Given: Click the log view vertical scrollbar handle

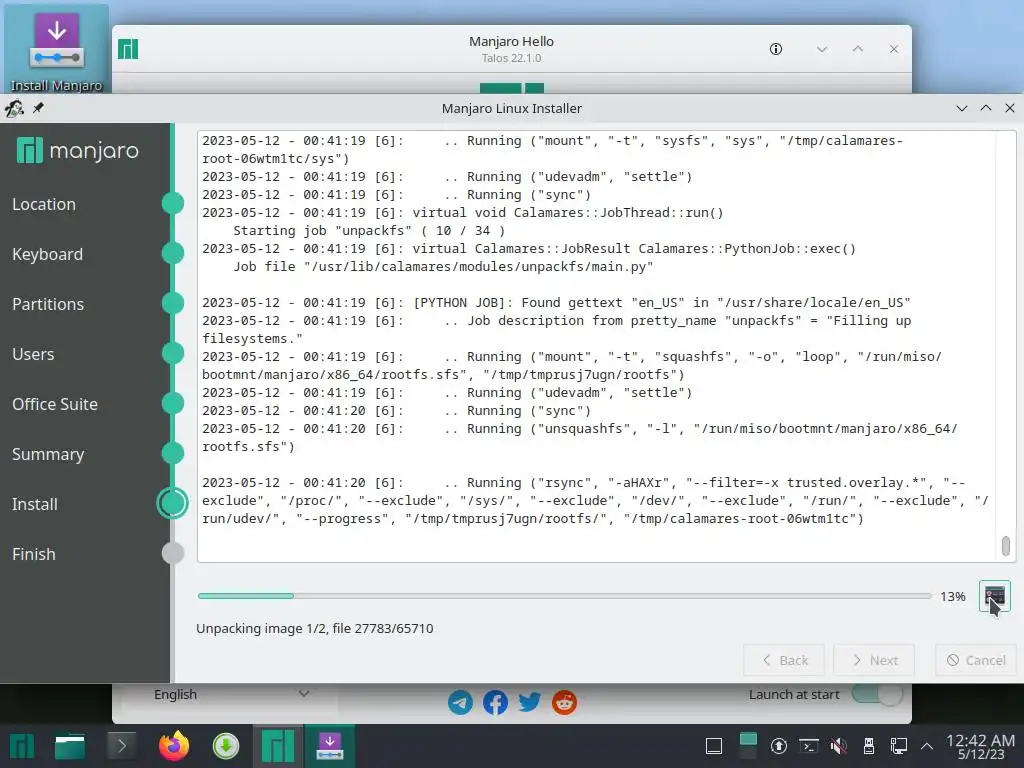Looking at the screenshot, I should click(x=1006, y=546).
